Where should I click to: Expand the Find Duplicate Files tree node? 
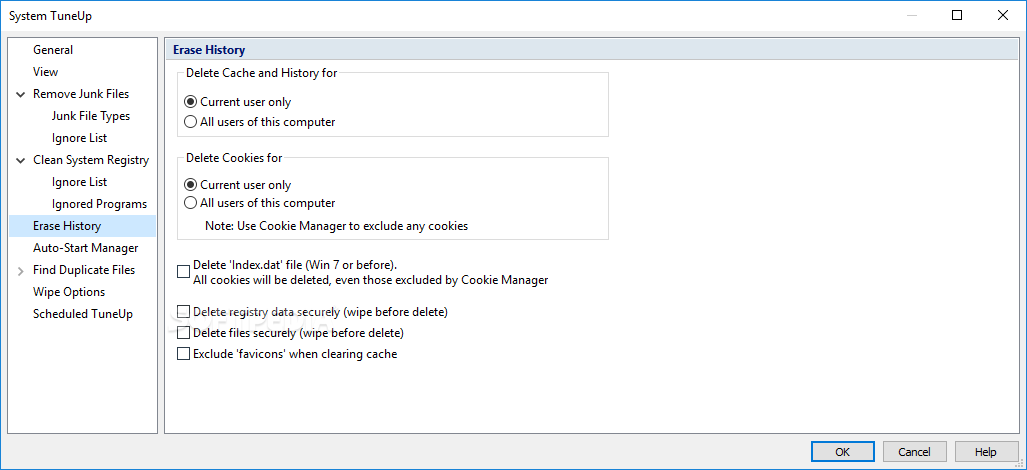point(21,270)
